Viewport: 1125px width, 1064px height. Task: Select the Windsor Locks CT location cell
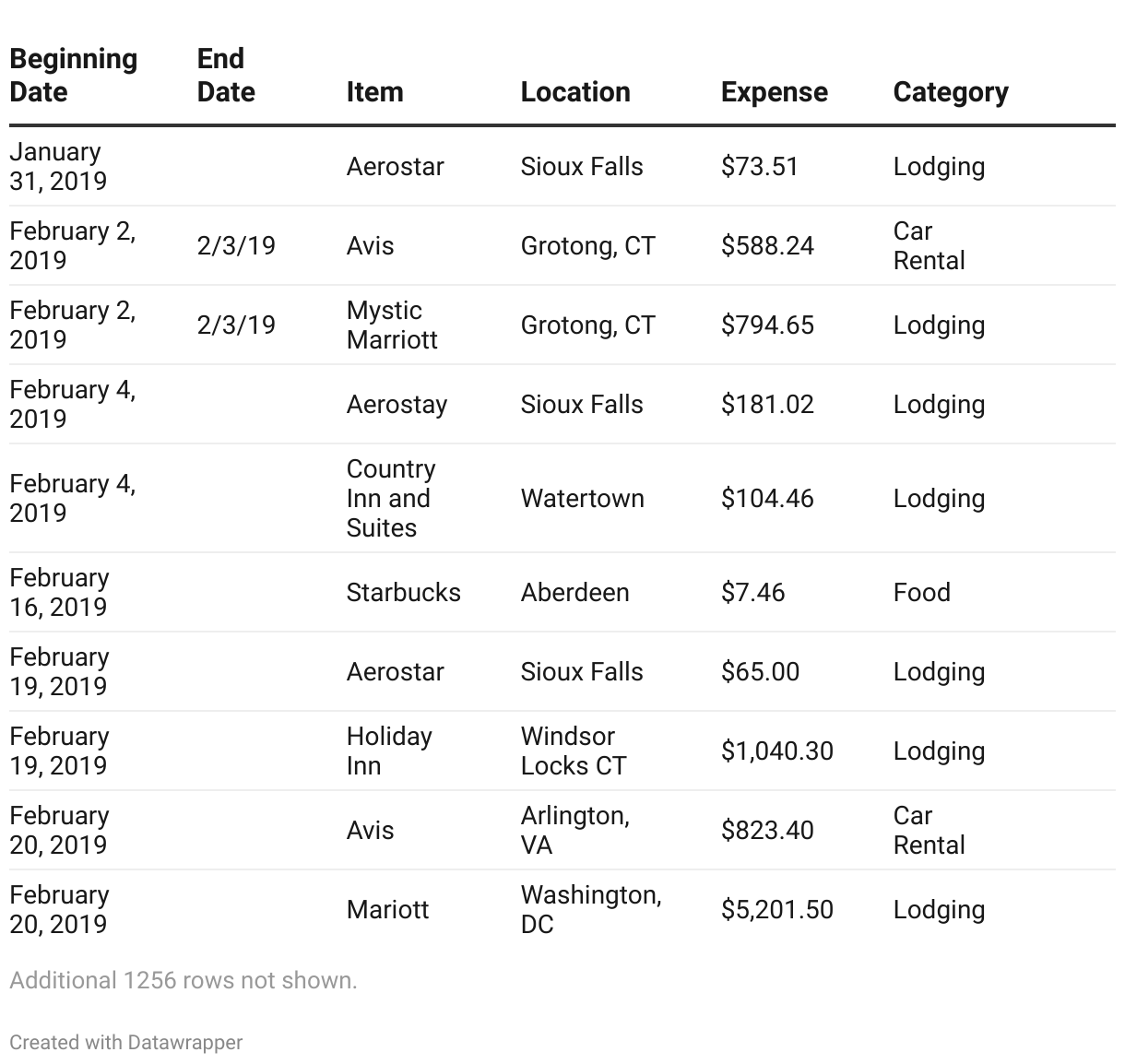pos(573,751)
